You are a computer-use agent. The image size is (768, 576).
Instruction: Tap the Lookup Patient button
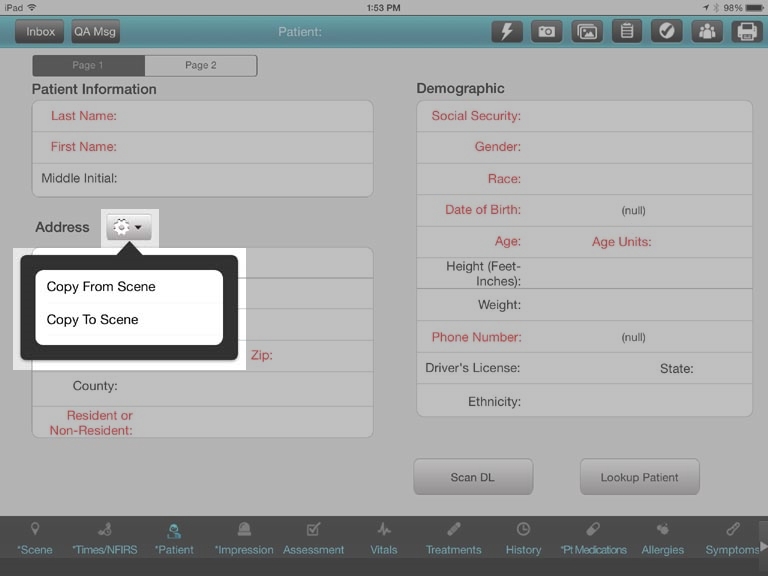[x=640, y=477]
